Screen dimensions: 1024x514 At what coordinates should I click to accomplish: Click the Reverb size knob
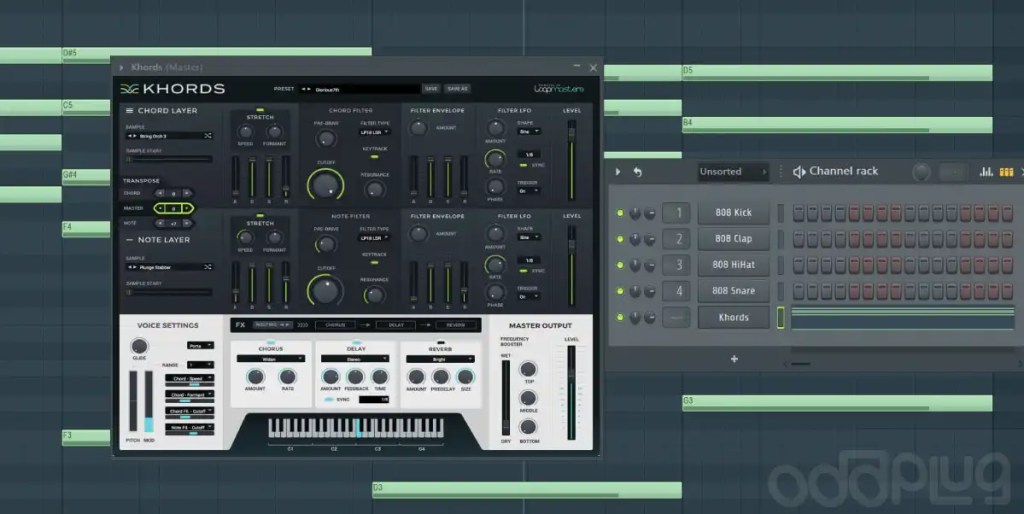click(465, 377)
